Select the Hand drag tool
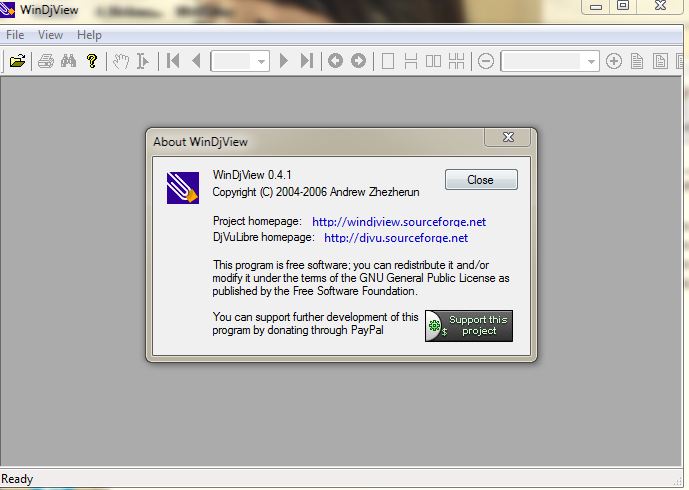689x490 pixels. click(x=121, y=61)
